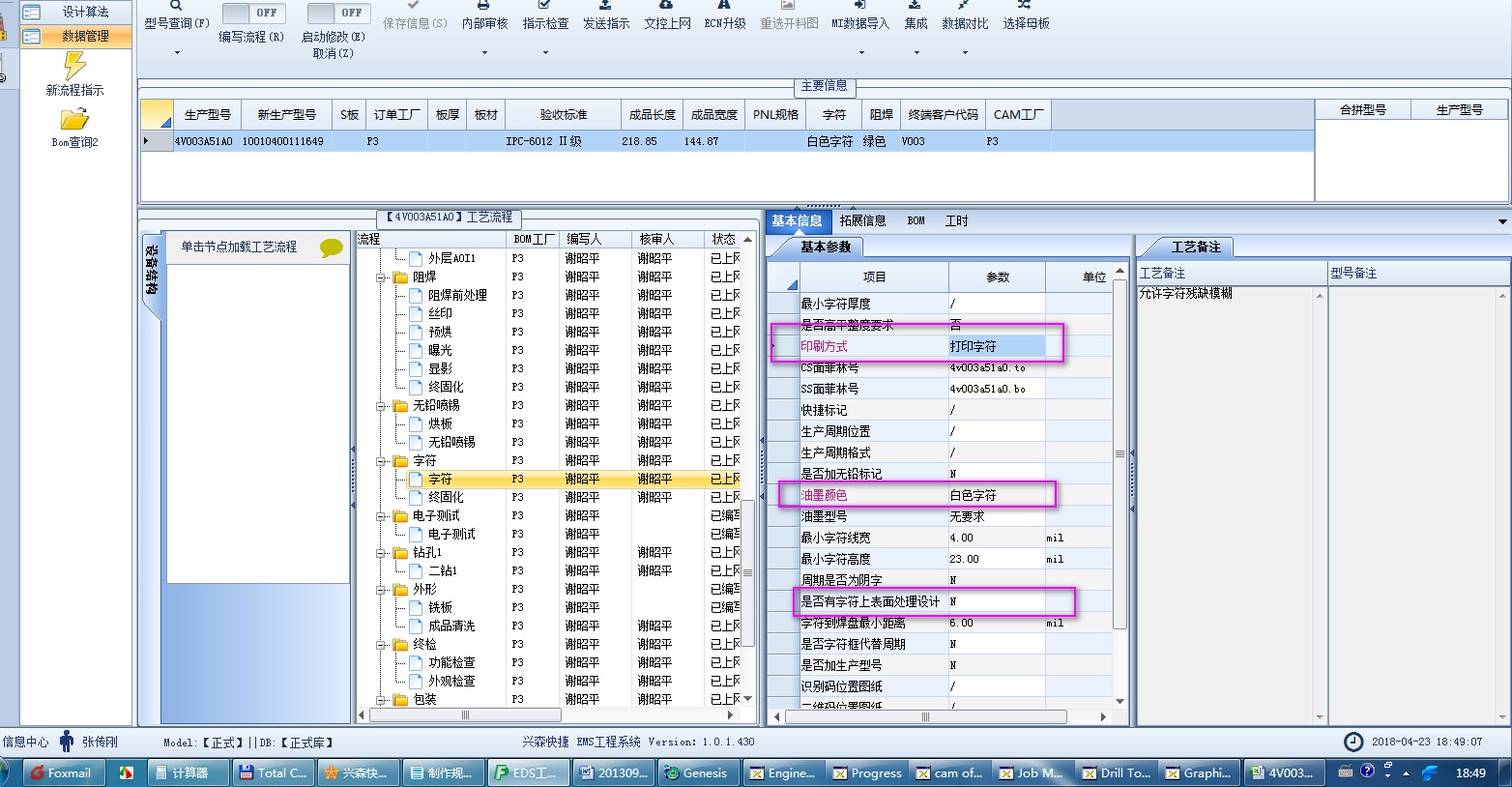
Task: Click the 验收标准 column header
Action: [x=564, y=114]
